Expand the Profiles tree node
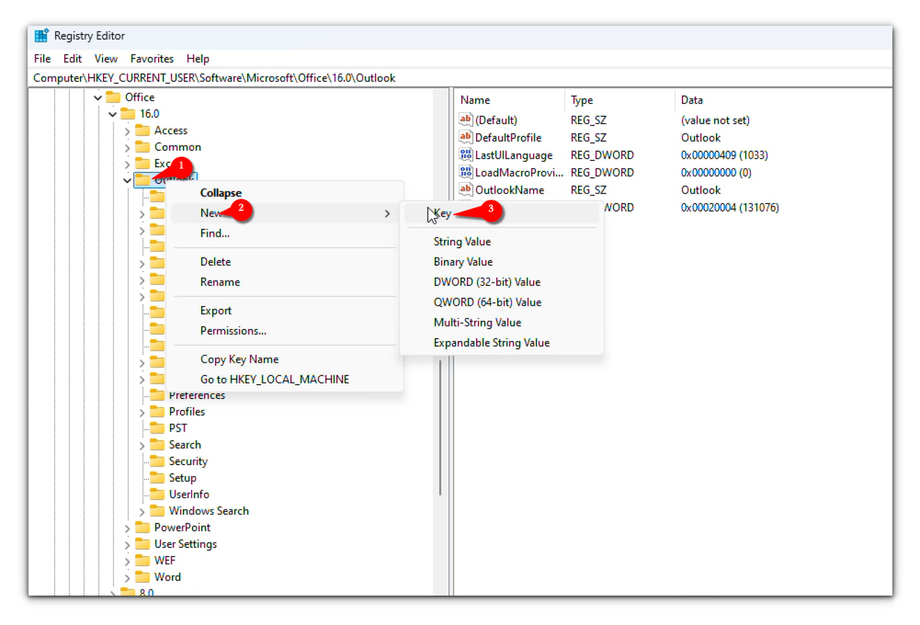Image resolution: width=920 pixels, height=625 pixels. [142, 413]
